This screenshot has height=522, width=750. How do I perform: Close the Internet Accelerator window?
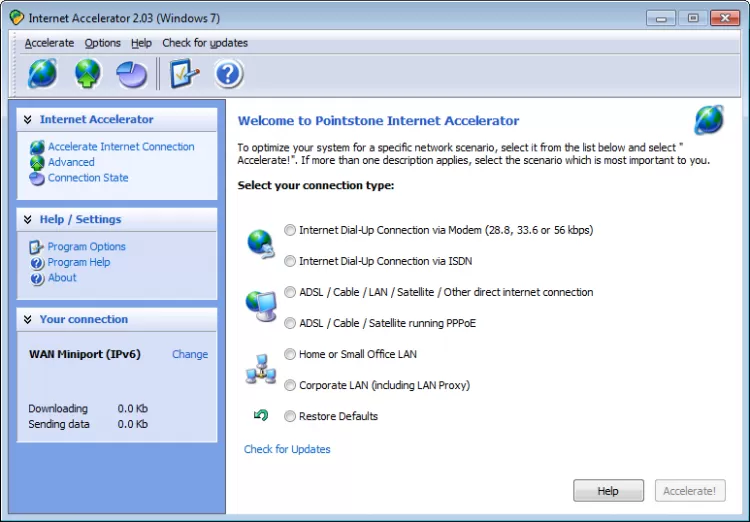(x=725, y=18)
